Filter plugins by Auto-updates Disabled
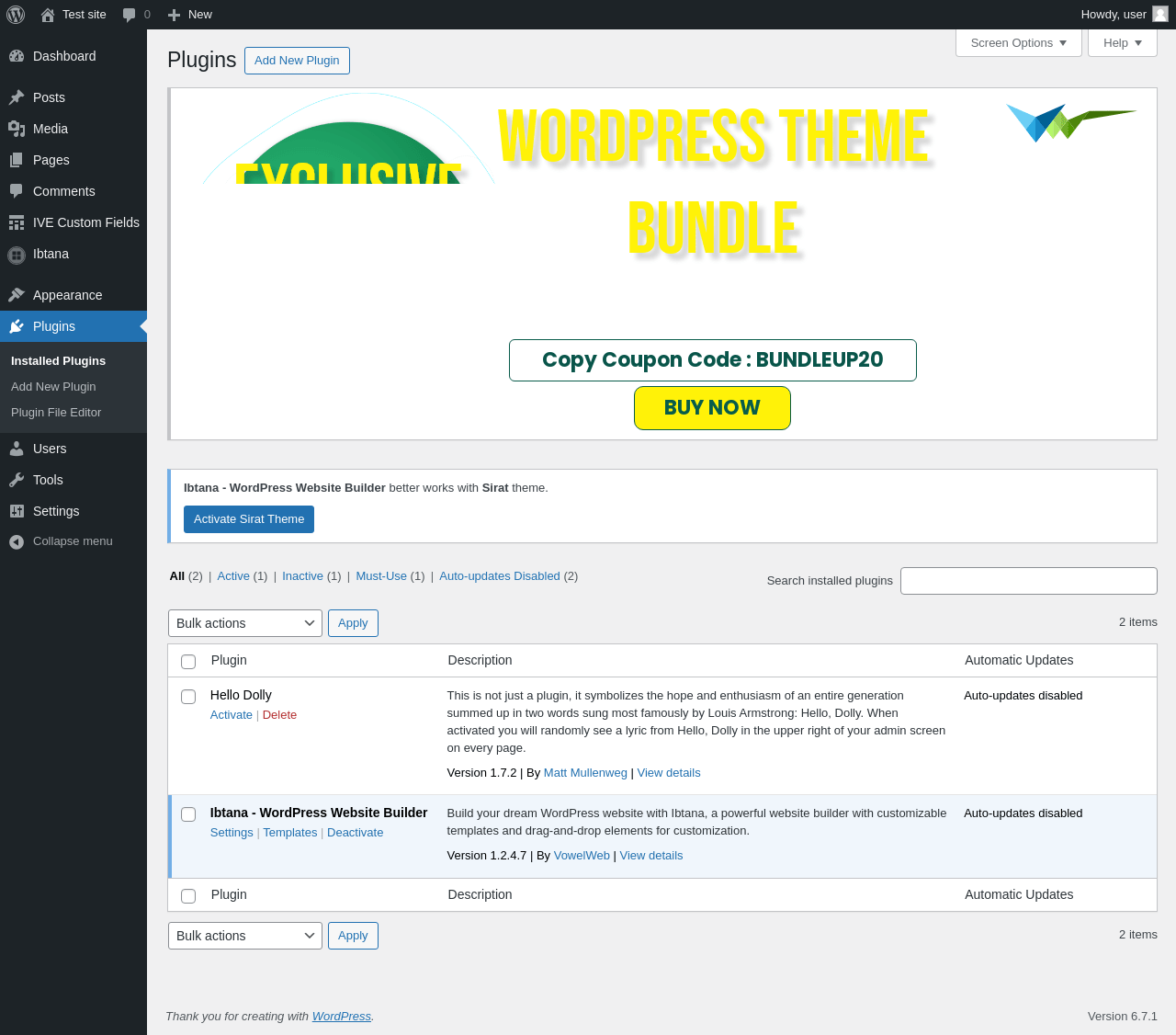Screen dimensions: 1176x1035 pyautogui.click(x=500, y=576)
